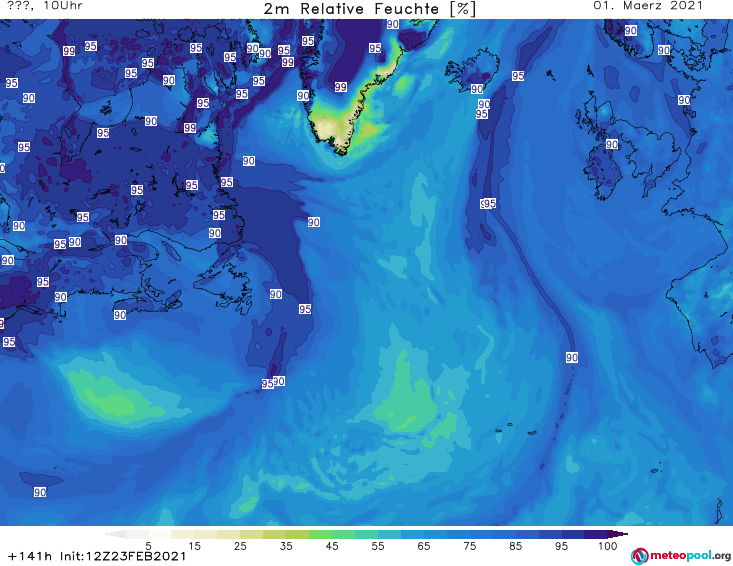This screenshot has height=566, width=733.
Task: Click the legend value '85'
Action: [x=515, y=546]
